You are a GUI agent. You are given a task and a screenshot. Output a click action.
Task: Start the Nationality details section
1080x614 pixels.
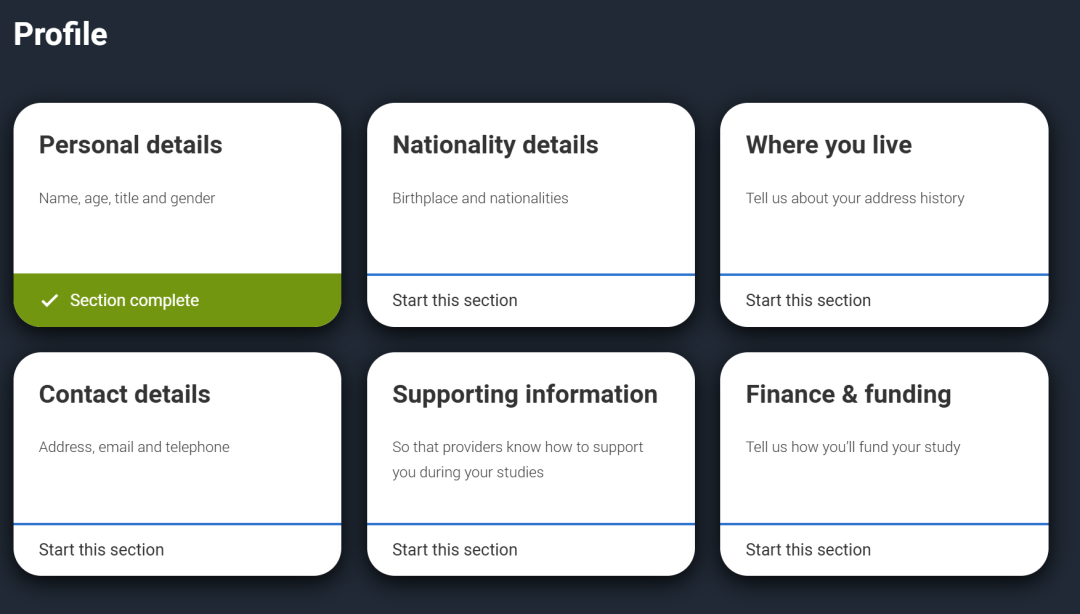tap(455, 300)
